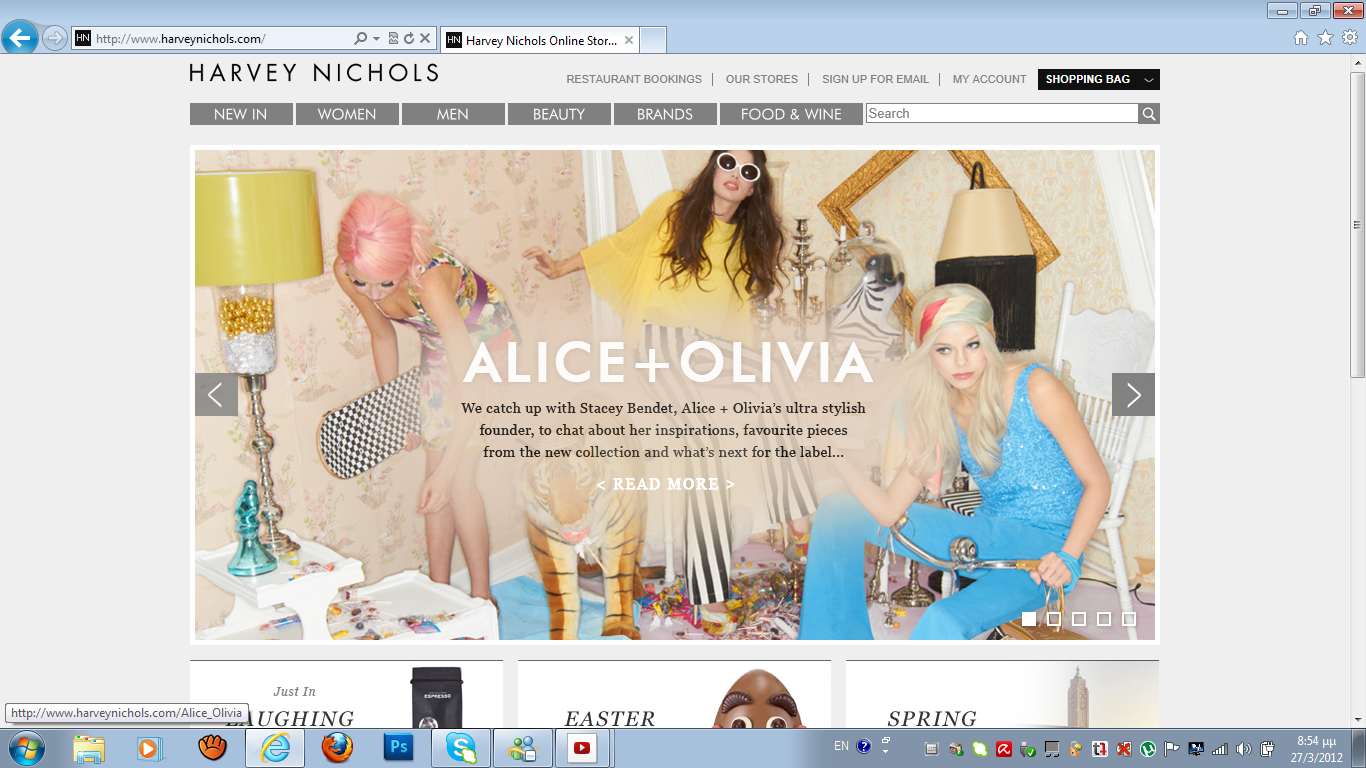Open Windows Explorer from the taskbar
Image resolution: width=1366 pixels, height=768 pixels.
point(89,748)
